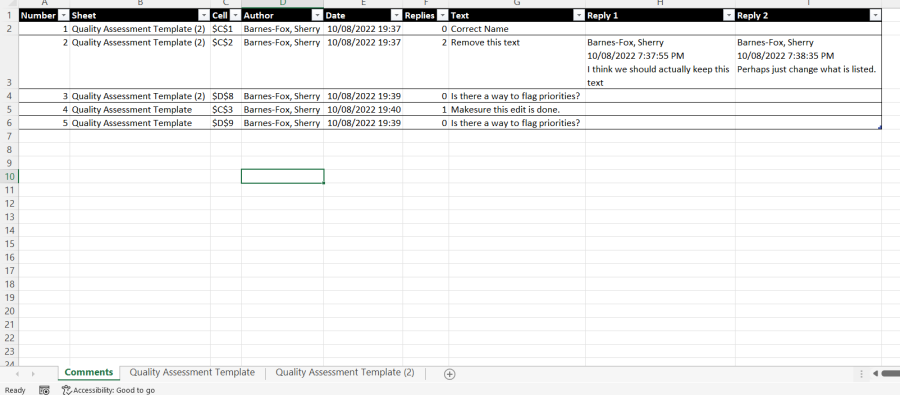Select row header 10
Viewport: 900px width, 395px height.
click(x=9, y=176)
